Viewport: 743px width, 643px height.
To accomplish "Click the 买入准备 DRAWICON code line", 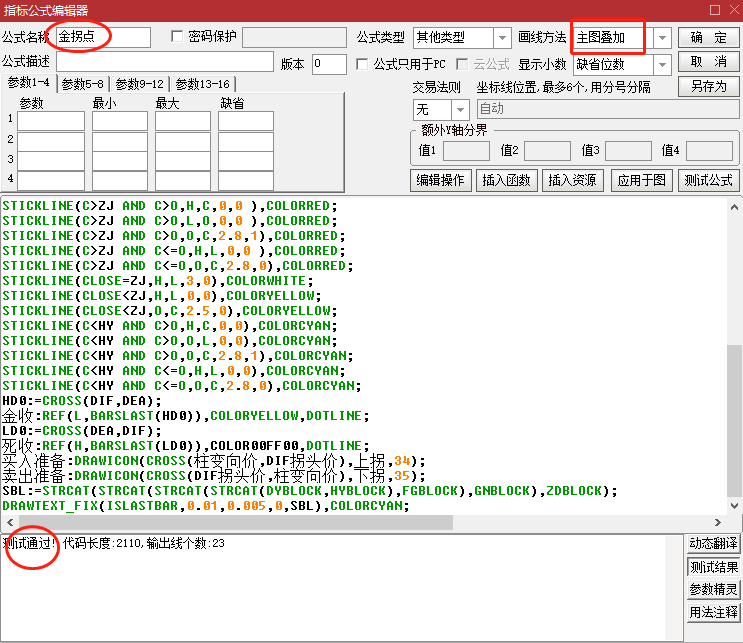I will tap(214, 461).
